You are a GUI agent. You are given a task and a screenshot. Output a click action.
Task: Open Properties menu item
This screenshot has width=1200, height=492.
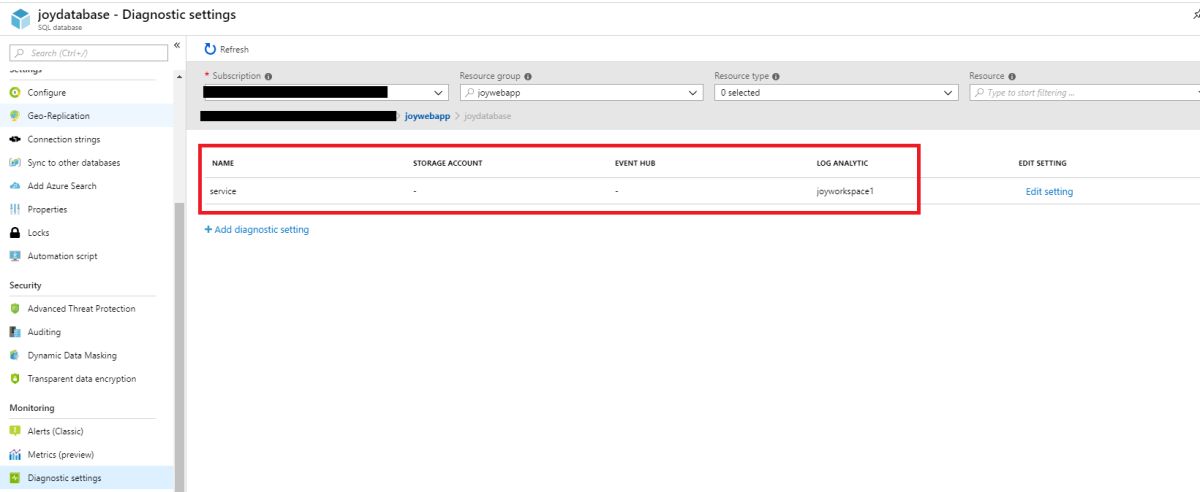point(86,209)
